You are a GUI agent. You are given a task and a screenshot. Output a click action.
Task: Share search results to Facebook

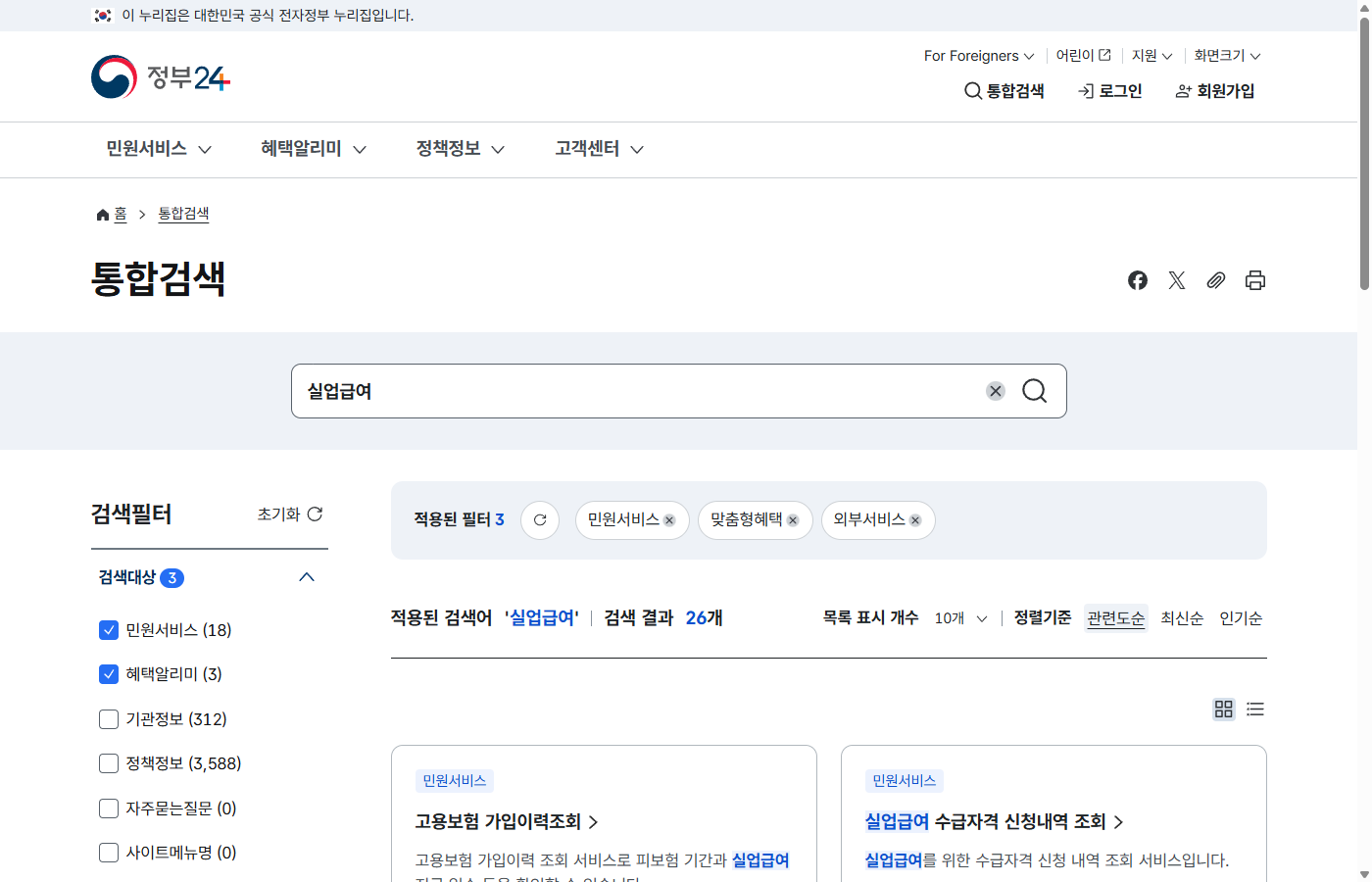pos(1138,280)
